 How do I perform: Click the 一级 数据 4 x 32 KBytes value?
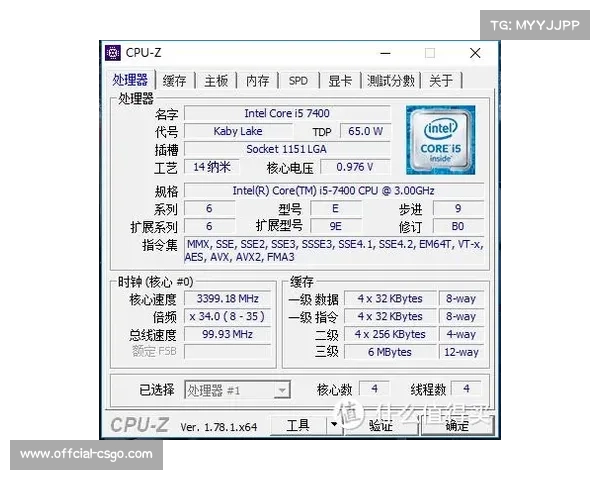click(390, 299)
